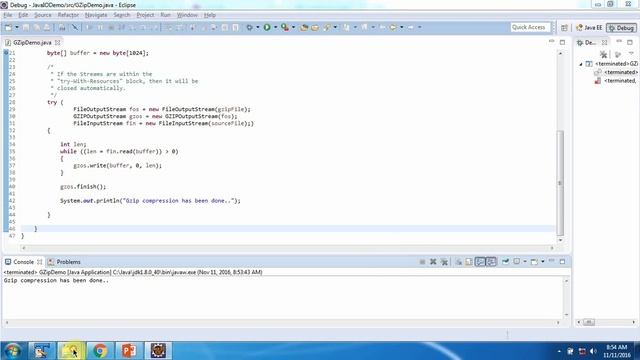
Task: Click the Step Return toolbar icon
Action: pyautogui.click(x=154, y=27)
